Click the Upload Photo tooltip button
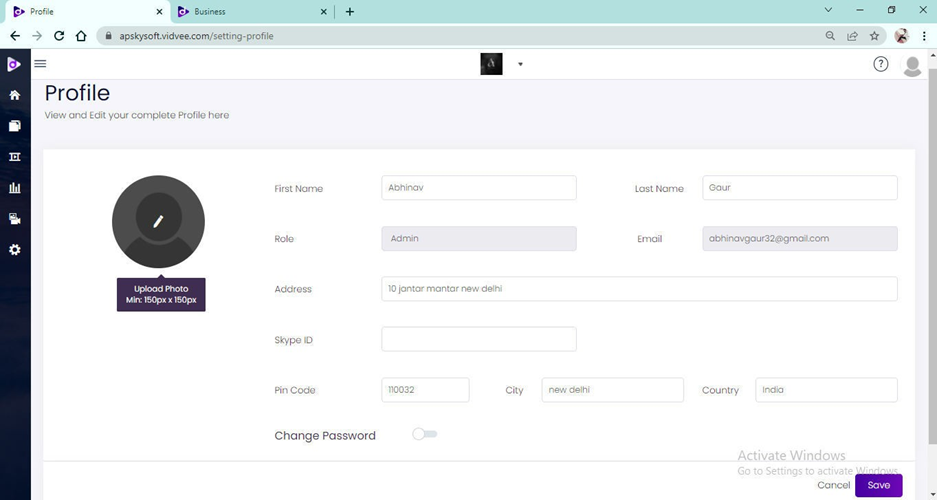Viewport: 937px width, 500px height. [161, 295]
